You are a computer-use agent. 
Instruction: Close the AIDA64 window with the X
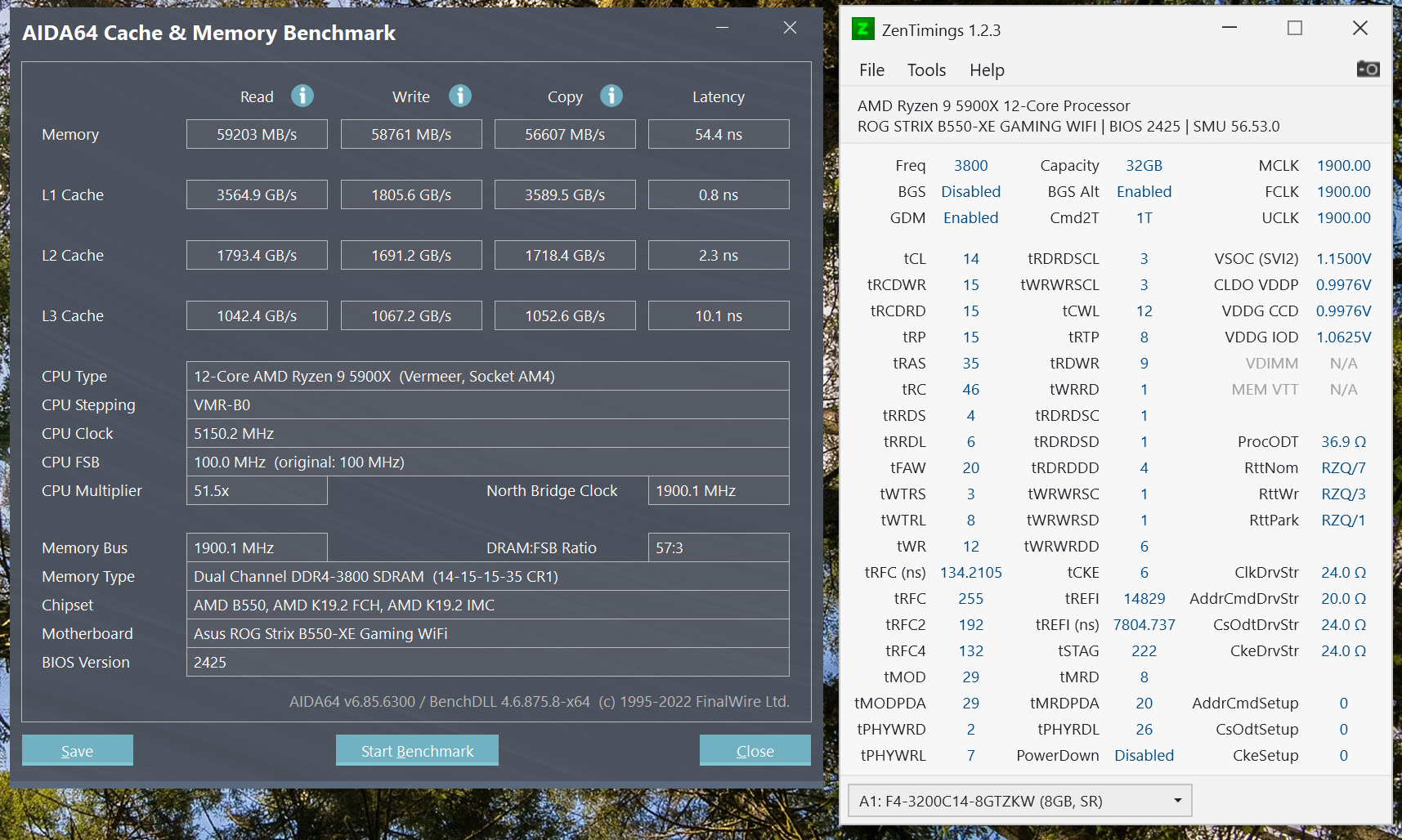coord(790,28)
